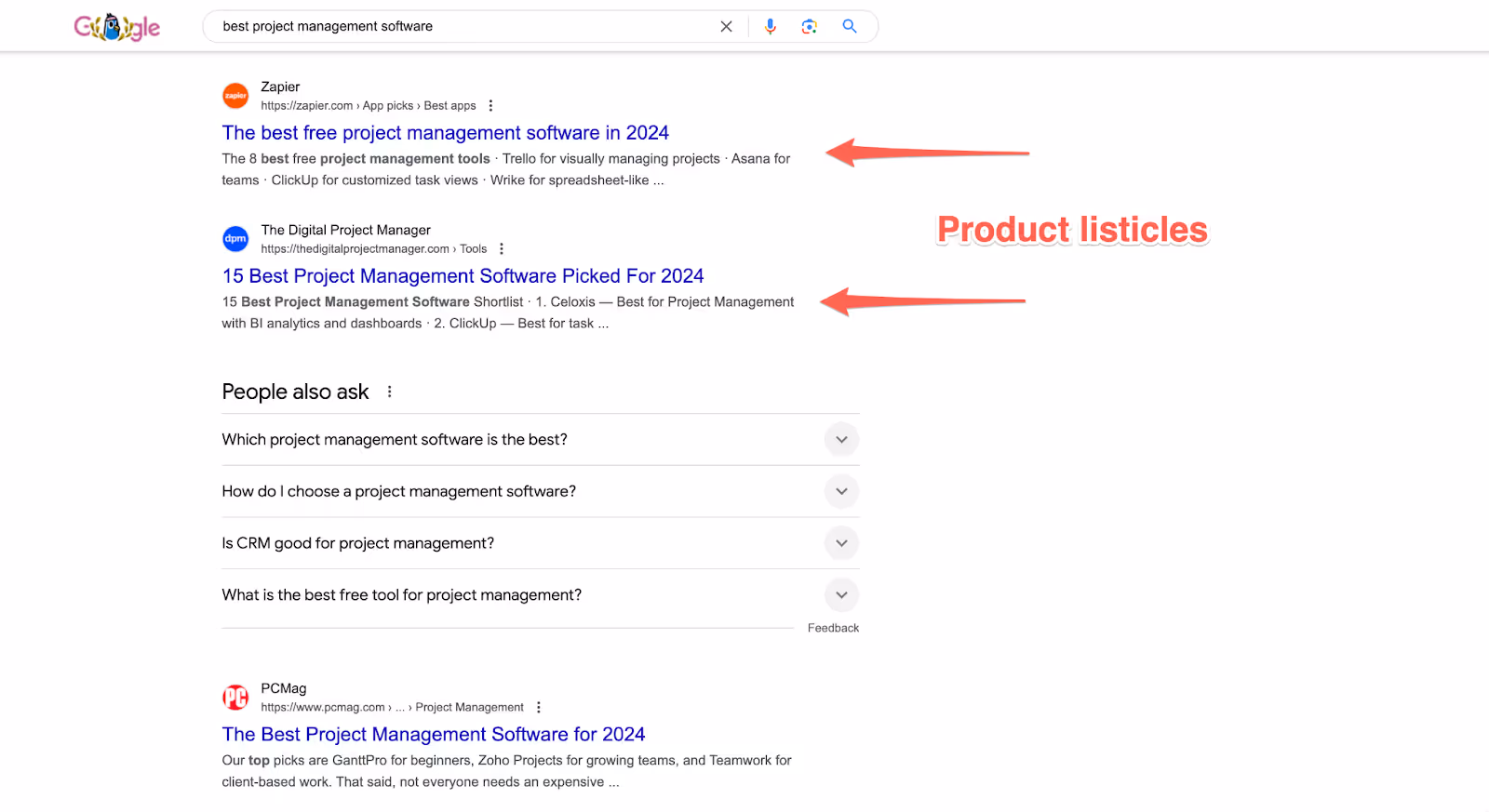
Task: Click The Digital Project Manager dpm favicon
Action: (x=235, y=239)
